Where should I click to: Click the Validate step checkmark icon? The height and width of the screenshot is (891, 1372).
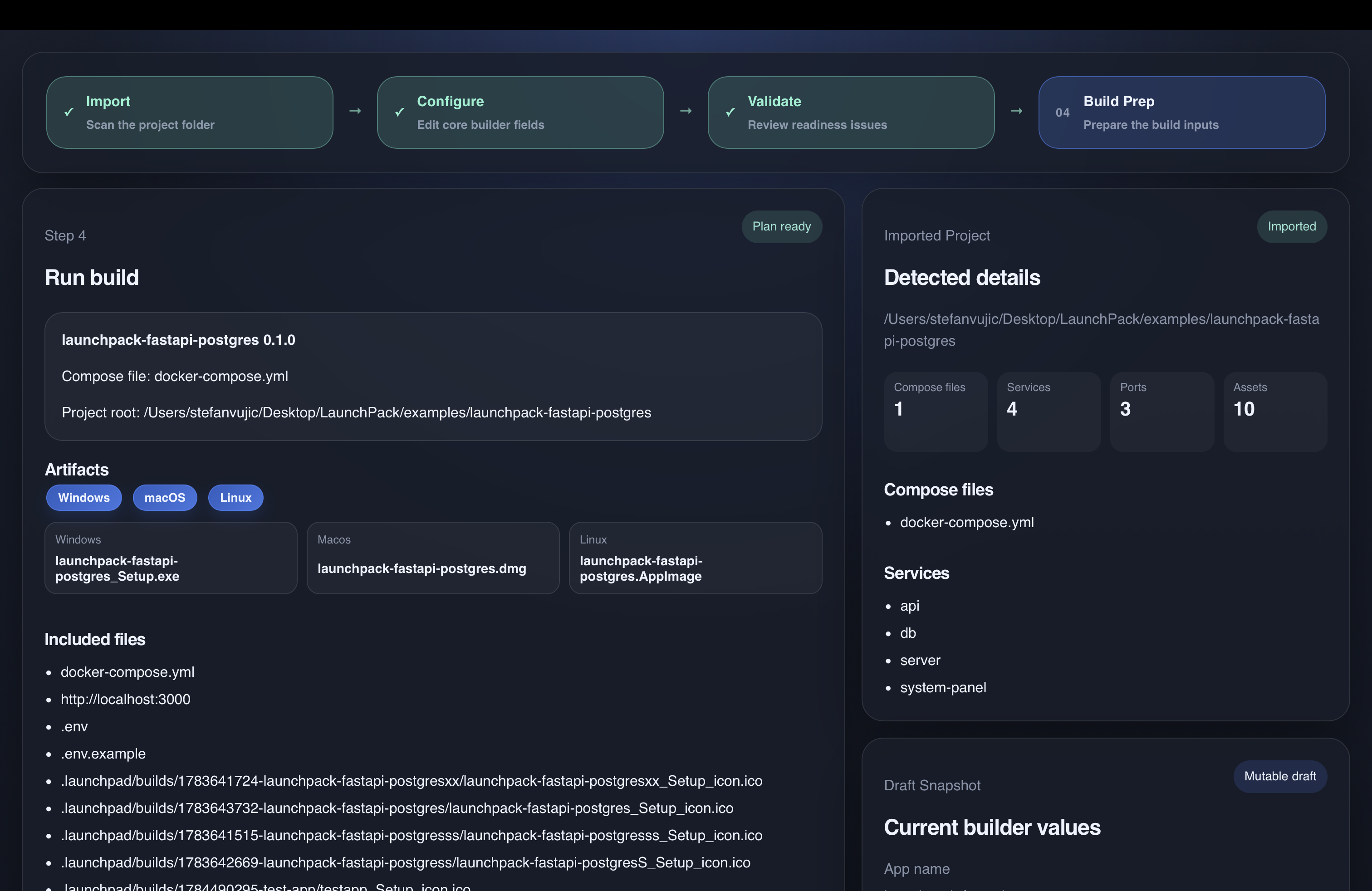coord(730,112)
